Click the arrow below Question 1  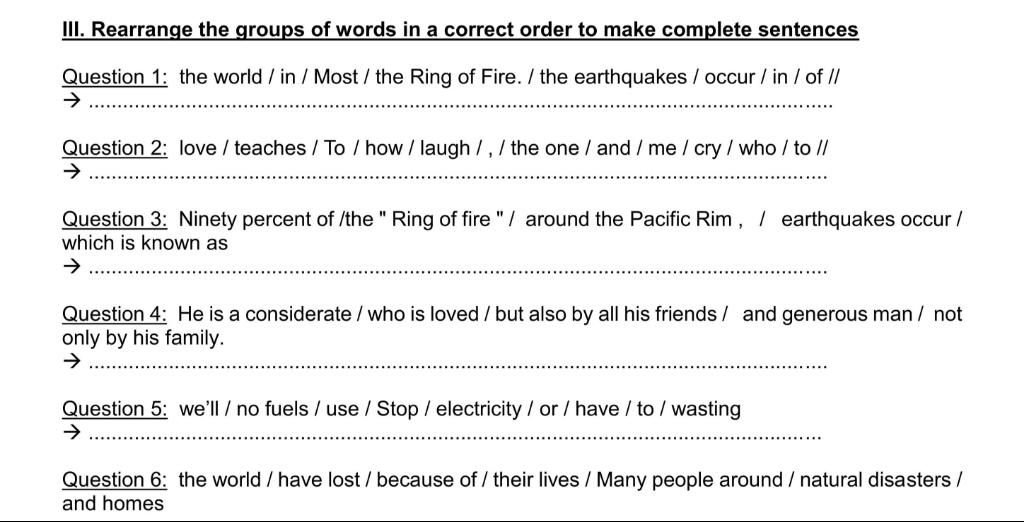pos(71,101)
